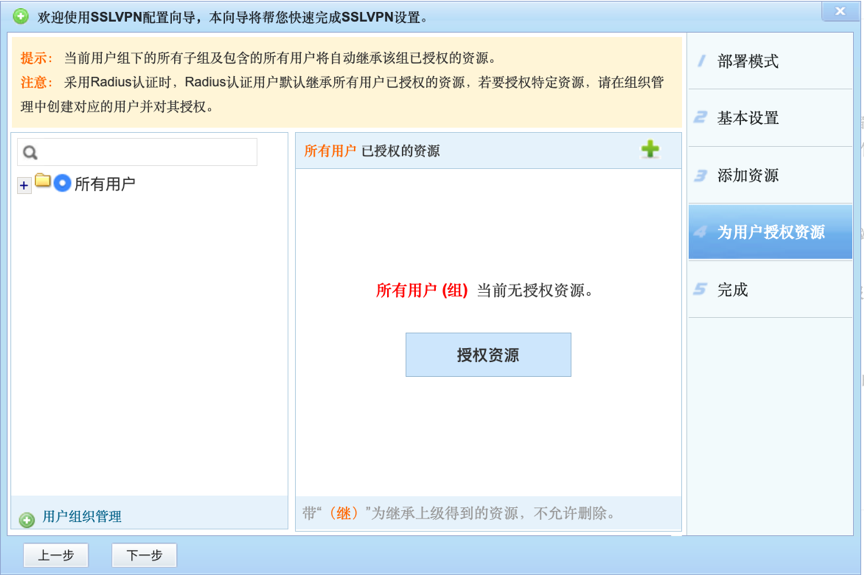This screenshot has height=575, width=864.
Task: Expand the 所有用户 tree node
Action: coord(24,186)
